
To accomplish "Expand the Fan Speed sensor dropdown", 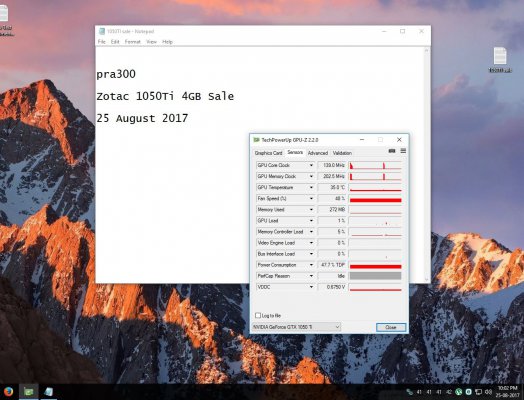I will 311,198.
